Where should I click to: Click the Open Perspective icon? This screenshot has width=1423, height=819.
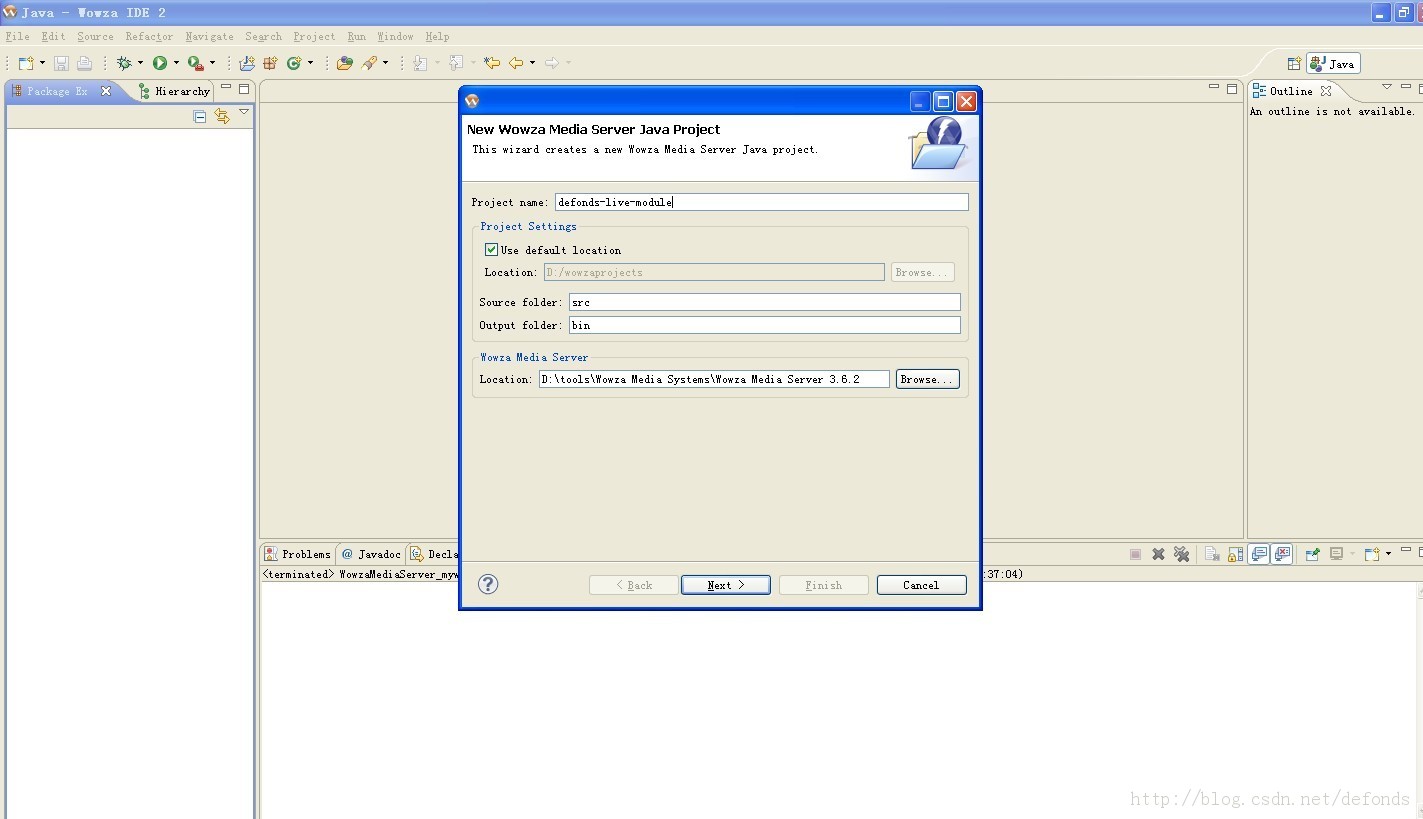tap(1294, 63)
